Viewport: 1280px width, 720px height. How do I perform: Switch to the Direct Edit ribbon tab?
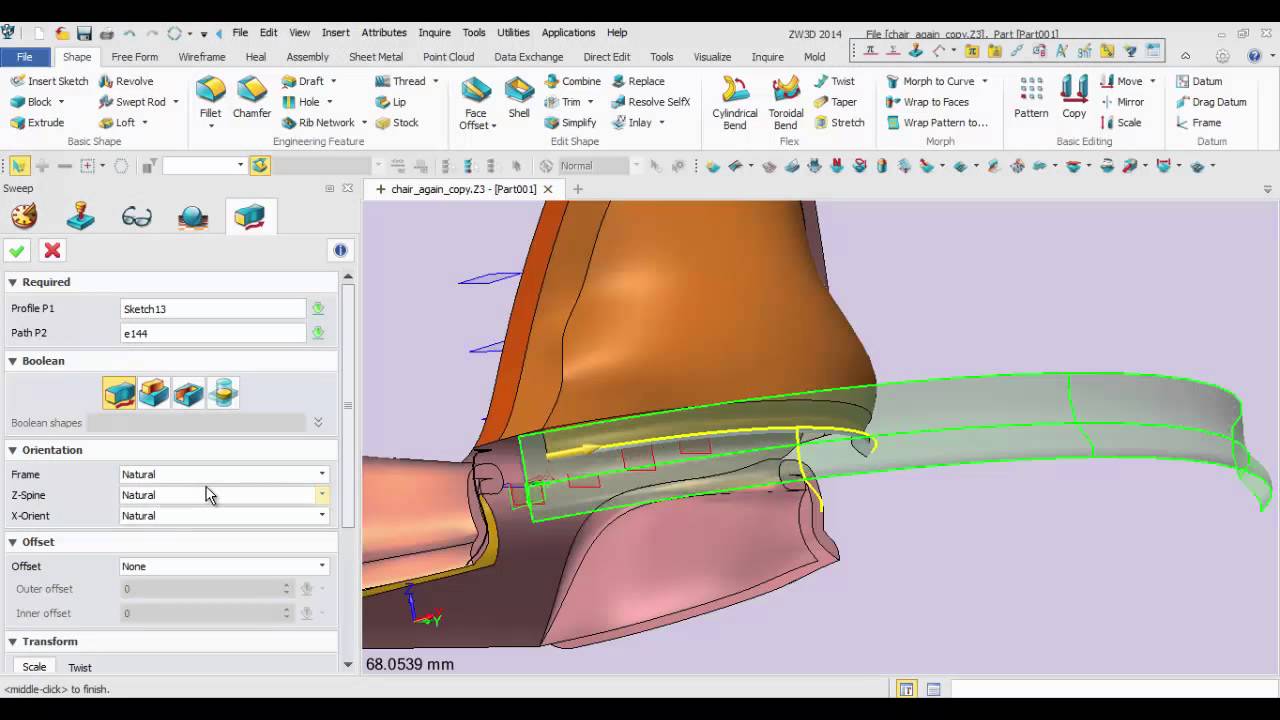(607, 57)
